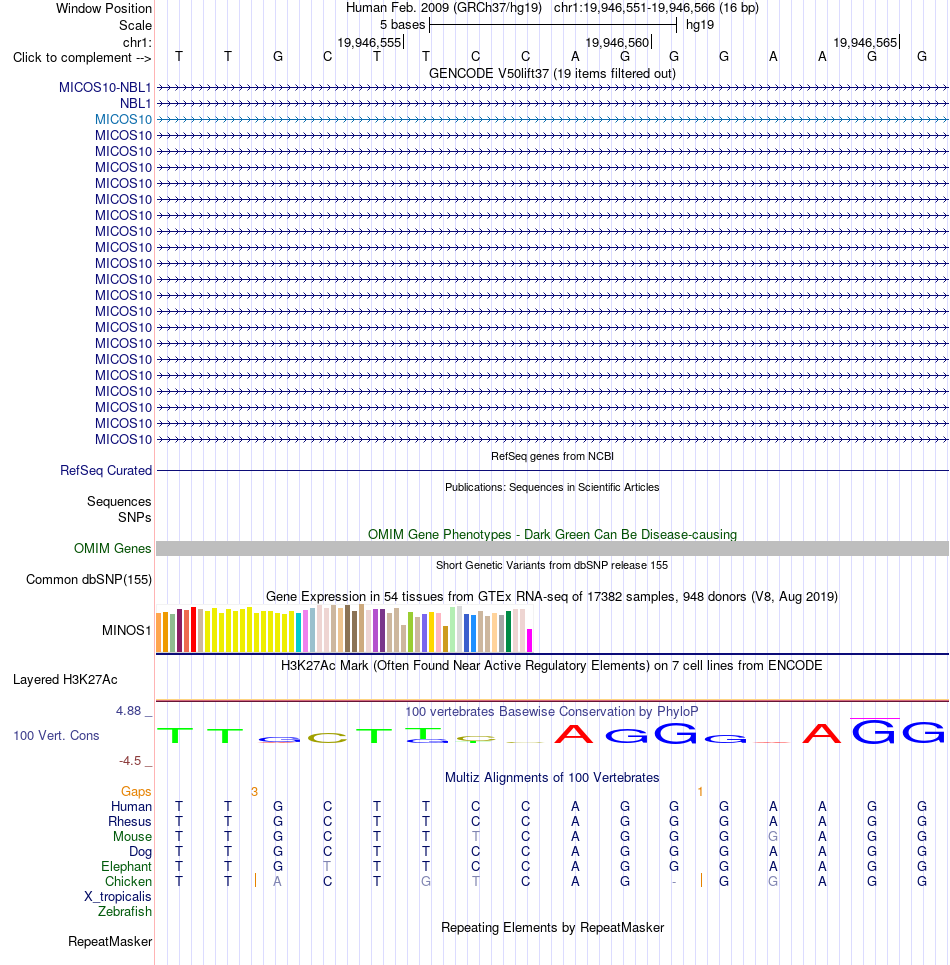Click the Human Feb. 2009 (GRCh37/hg19) assembly text
950x965 pixels.
pyautogui.click(x=444, y=8)
